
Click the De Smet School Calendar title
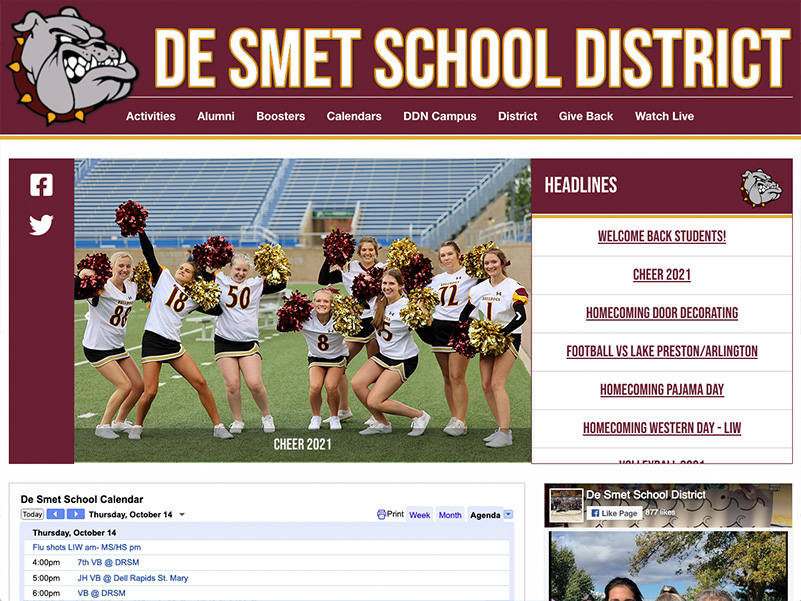(x=82, y=499)
